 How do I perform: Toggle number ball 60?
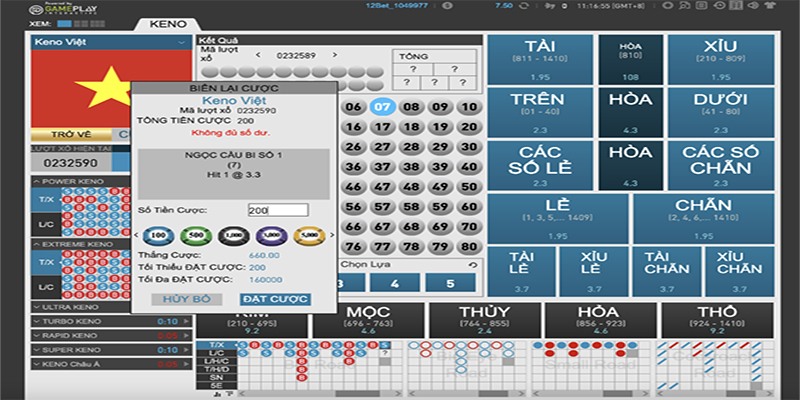pos(469,207)
